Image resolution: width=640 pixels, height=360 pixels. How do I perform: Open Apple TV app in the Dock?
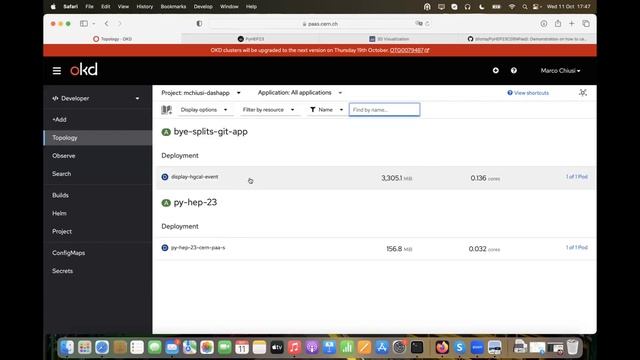tap(277, 347)
